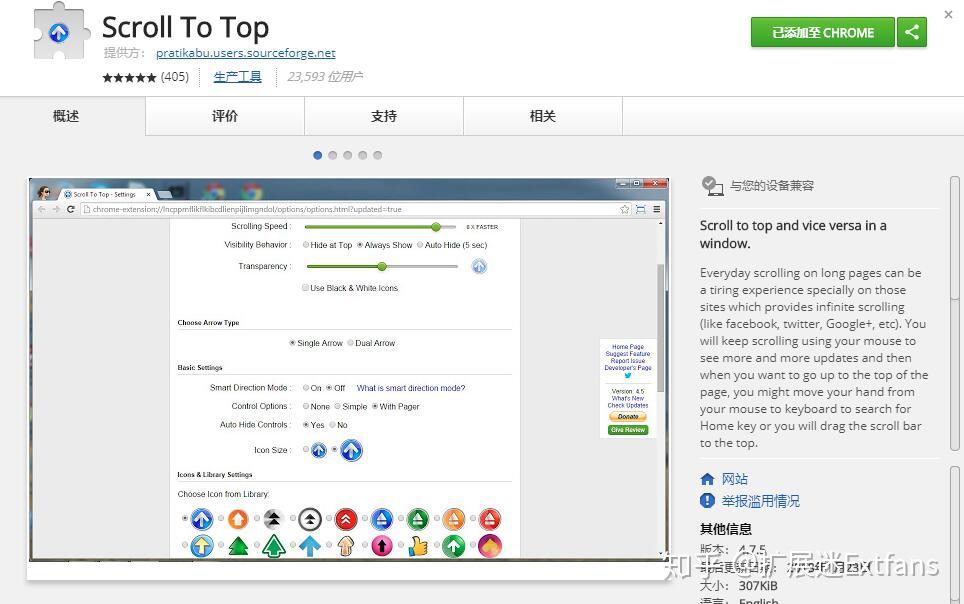Show the second screenshot via carousel dot
This screenshot has height=604, width=964.
333,155
